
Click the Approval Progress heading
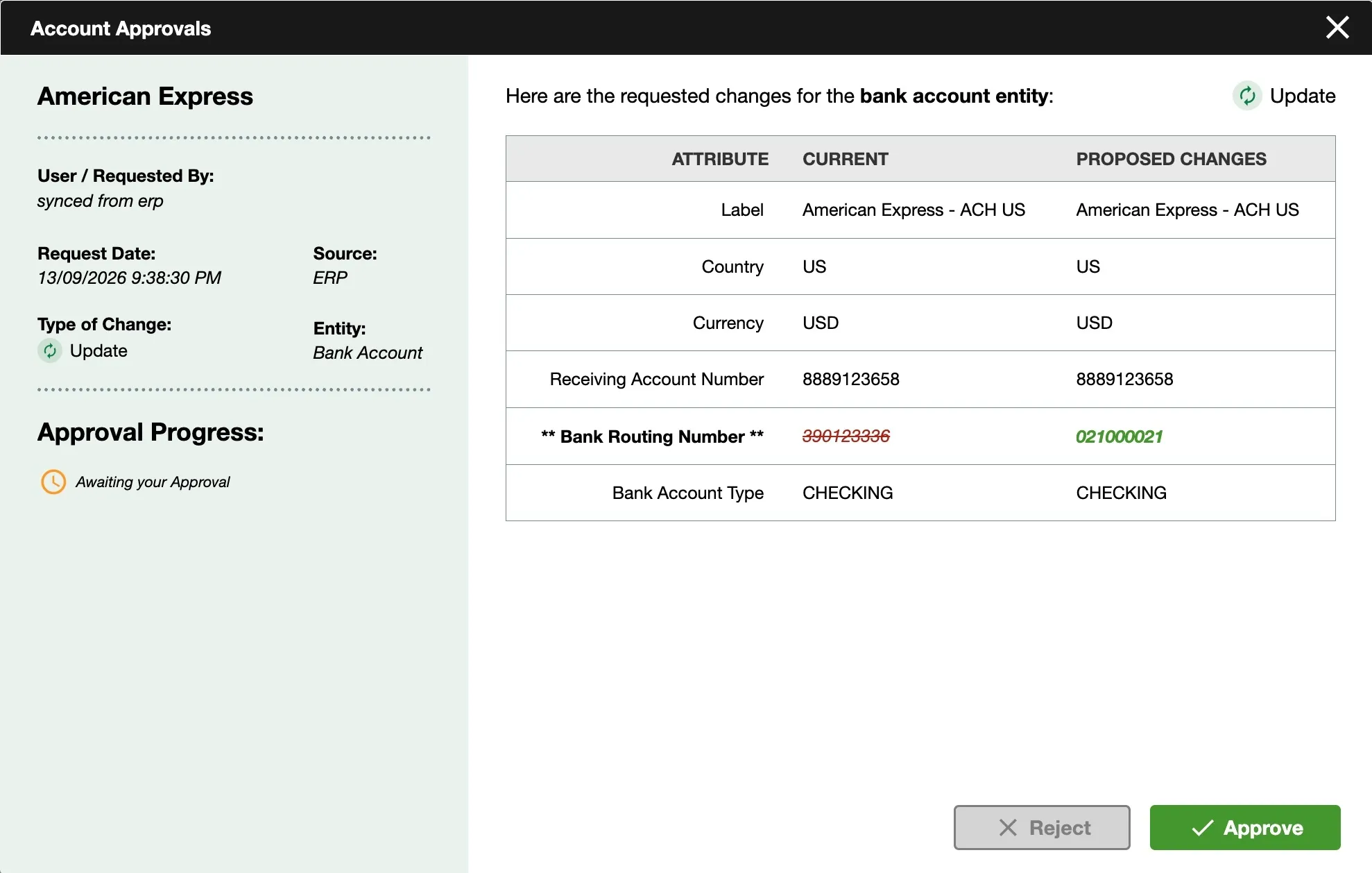click(151, 432)
